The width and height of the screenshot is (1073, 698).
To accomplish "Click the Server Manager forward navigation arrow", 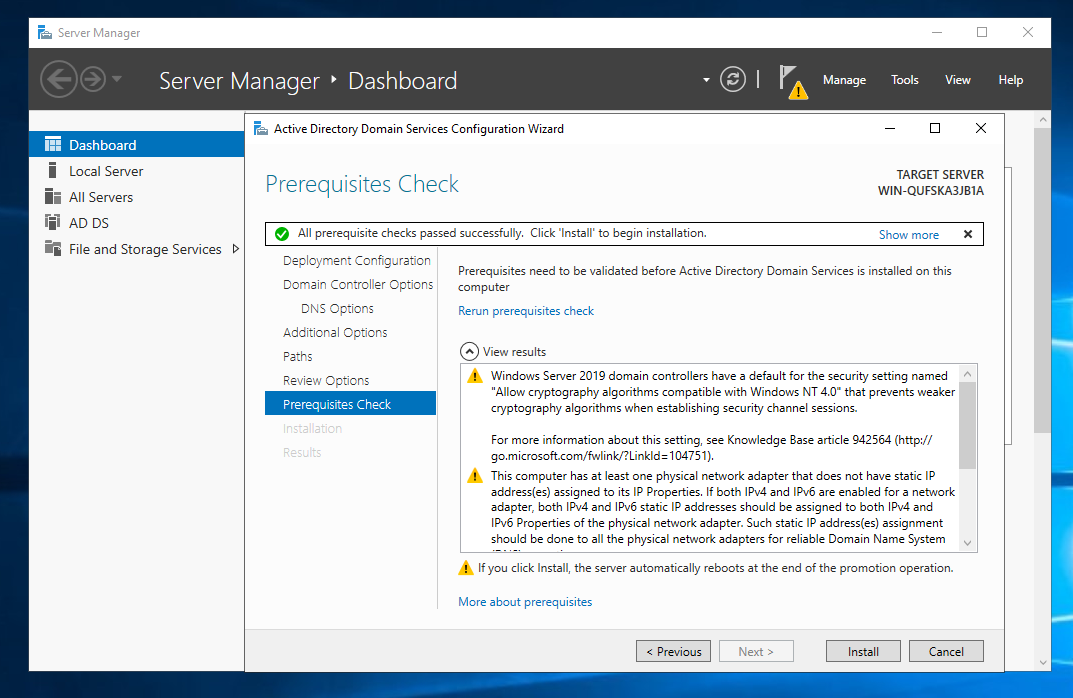I will click(93, 79).
